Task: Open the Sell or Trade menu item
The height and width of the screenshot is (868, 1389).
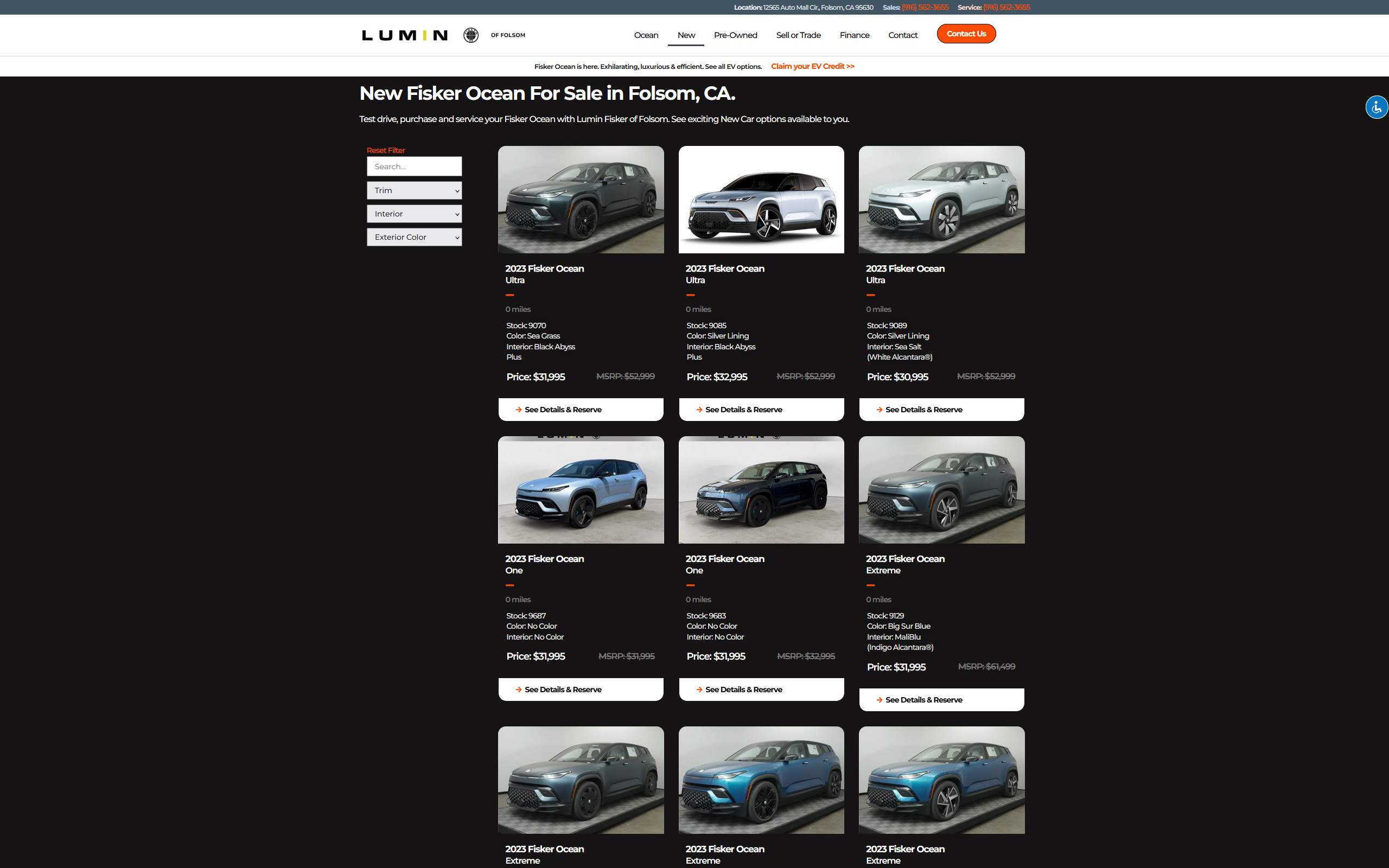Action: (x=798, y=35)
